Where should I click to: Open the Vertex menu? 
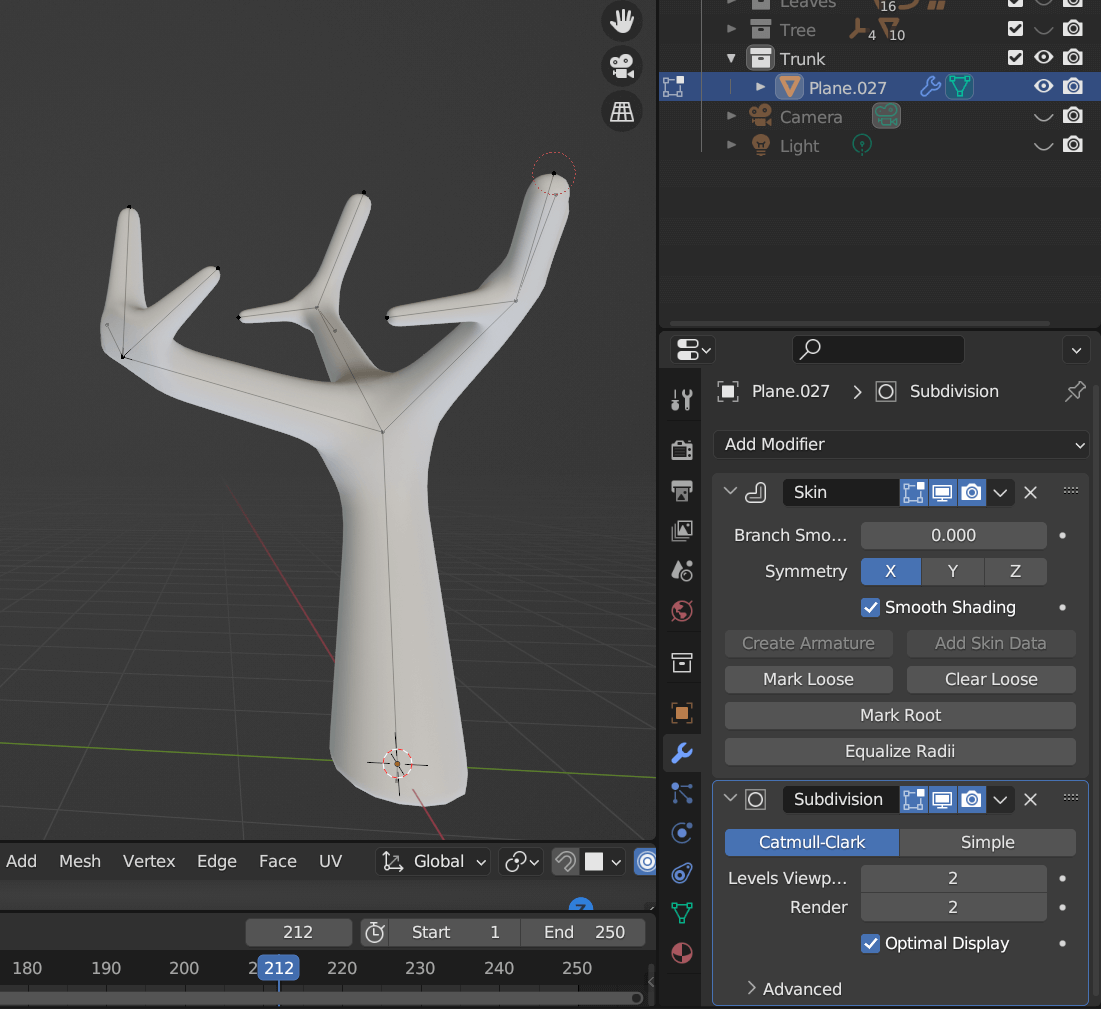pos(149,861)
